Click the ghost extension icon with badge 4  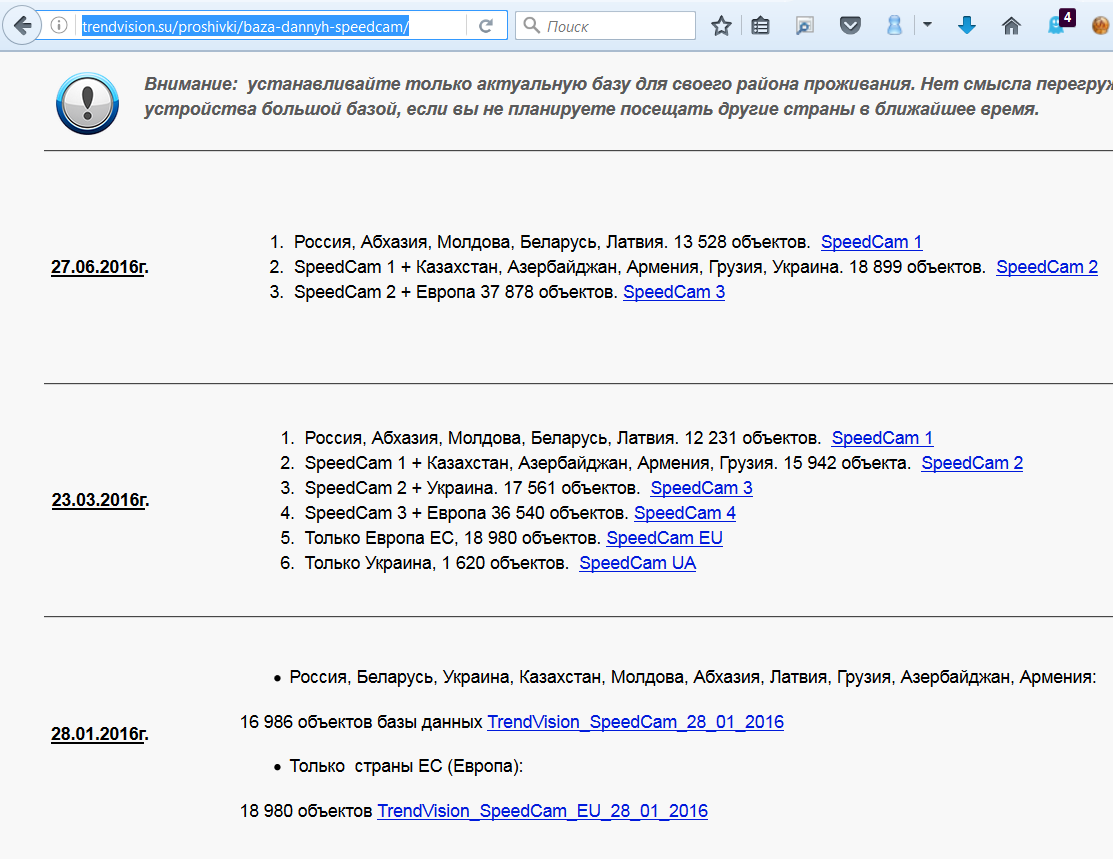tap(1057, 25)
